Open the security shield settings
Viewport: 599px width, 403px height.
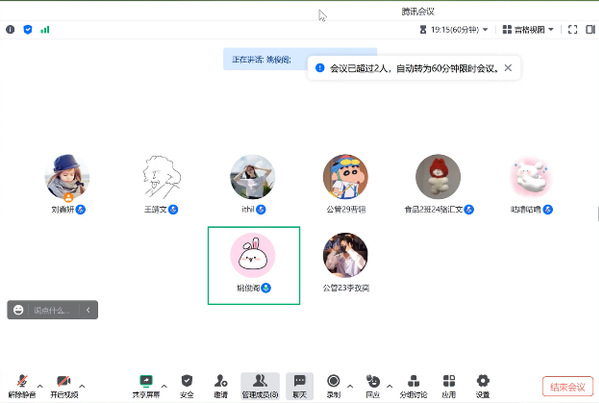point(187,386)
